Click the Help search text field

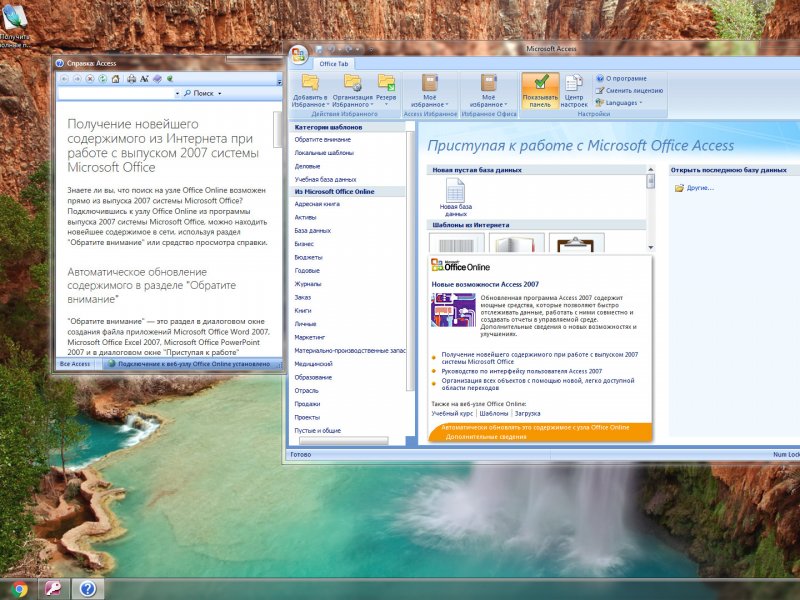click(116, 93)
